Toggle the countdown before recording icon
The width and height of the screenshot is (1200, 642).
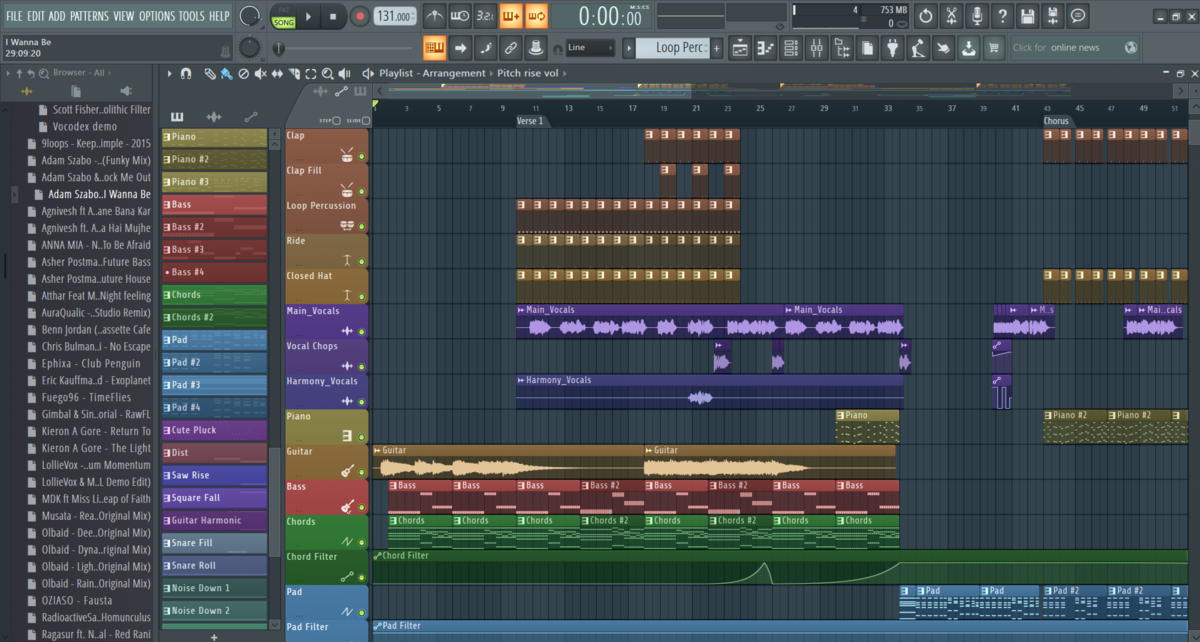(x=485, y=16)
